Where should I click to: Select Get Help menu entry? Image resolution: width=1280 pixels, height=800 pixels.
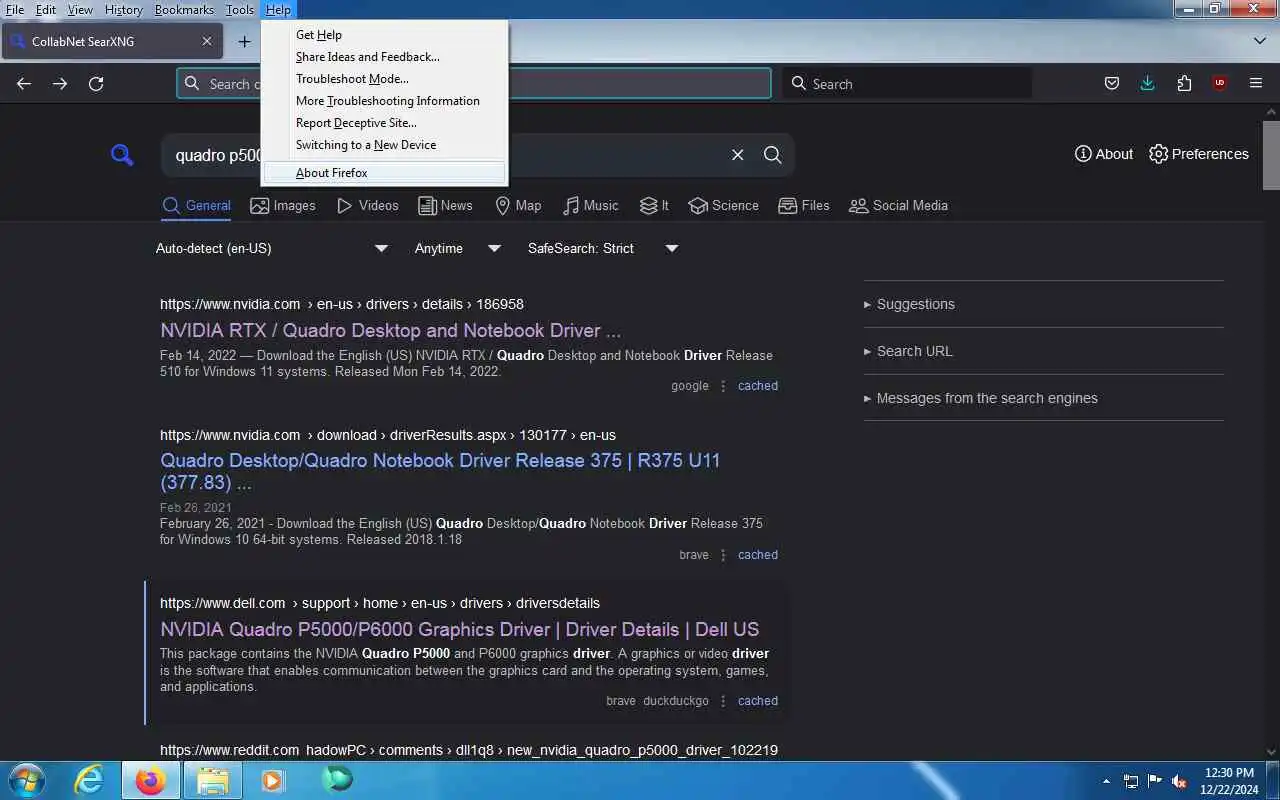tap(385, 35)
